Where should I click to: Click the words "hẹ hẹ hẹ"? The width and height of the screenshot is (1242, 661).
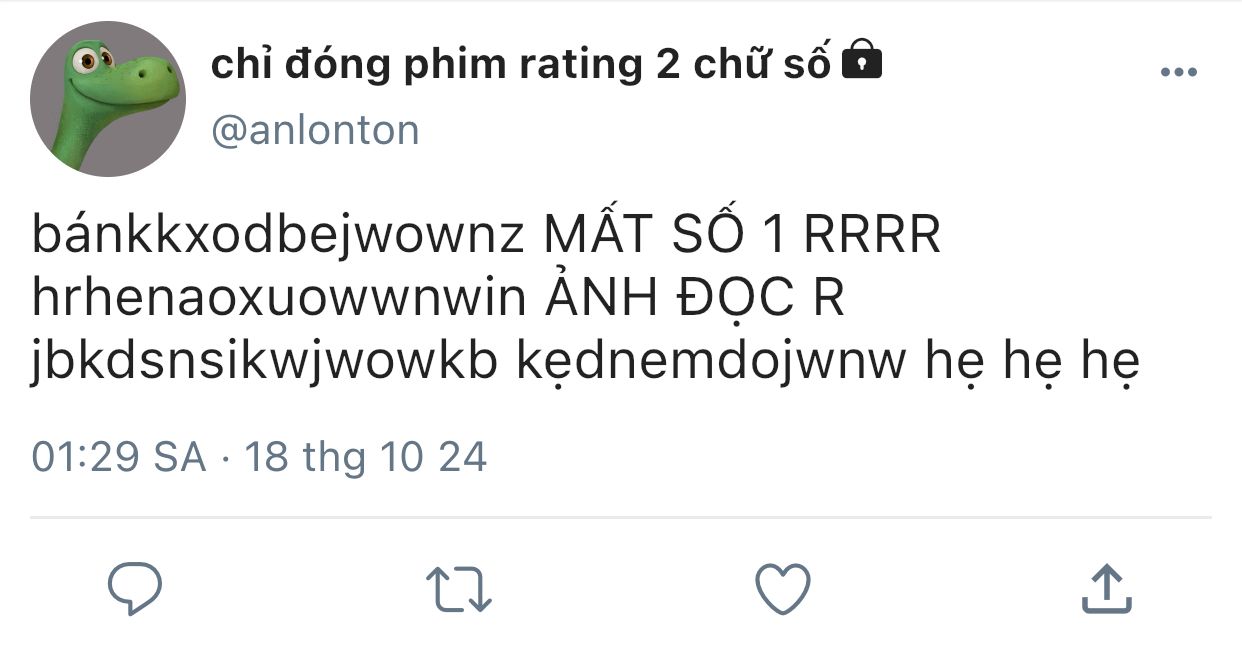1033,364
